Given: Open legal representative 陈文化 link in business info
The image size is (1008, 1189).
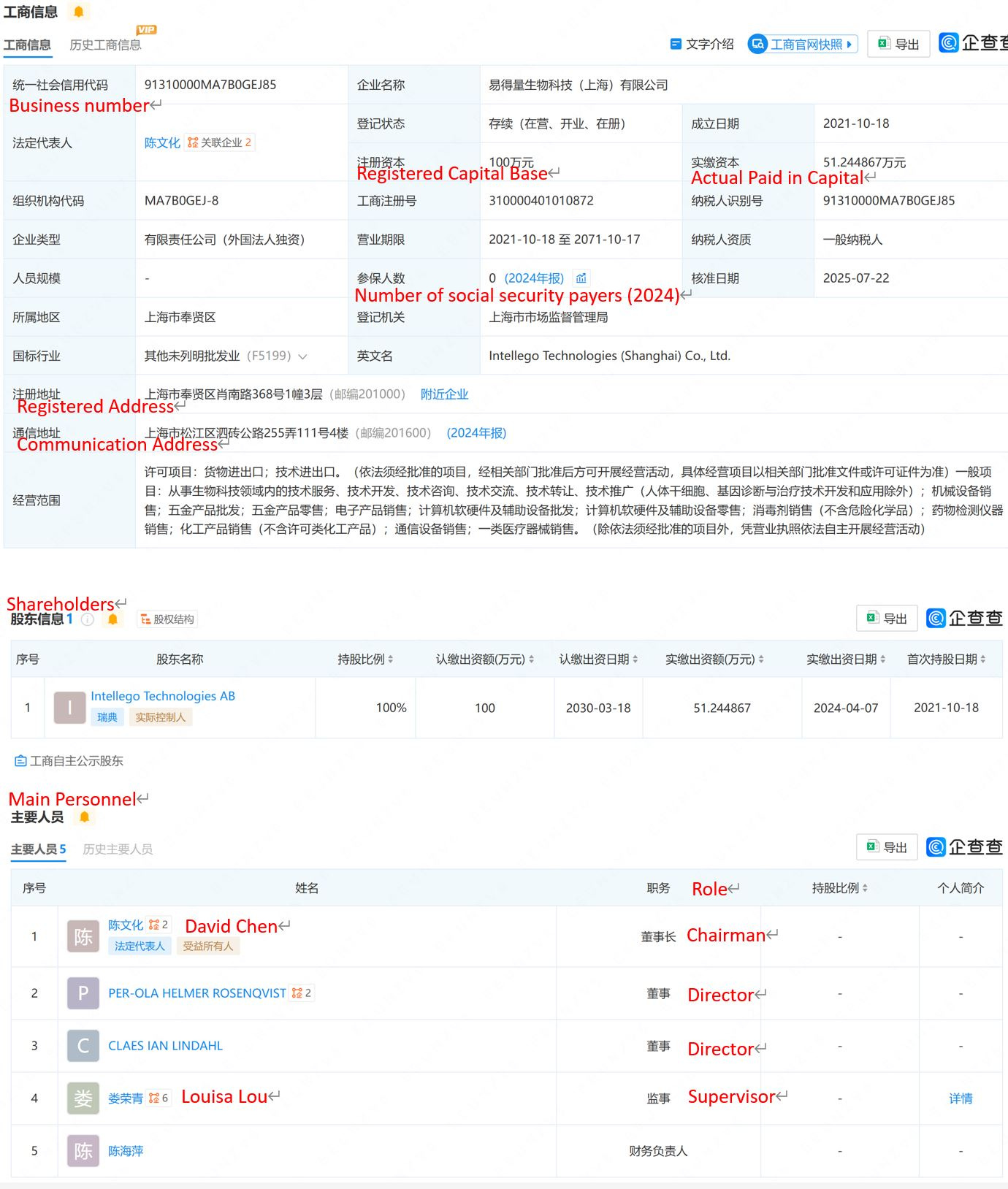Looking at the screenshot, I should pyautogui.click(x=162, y=142).
